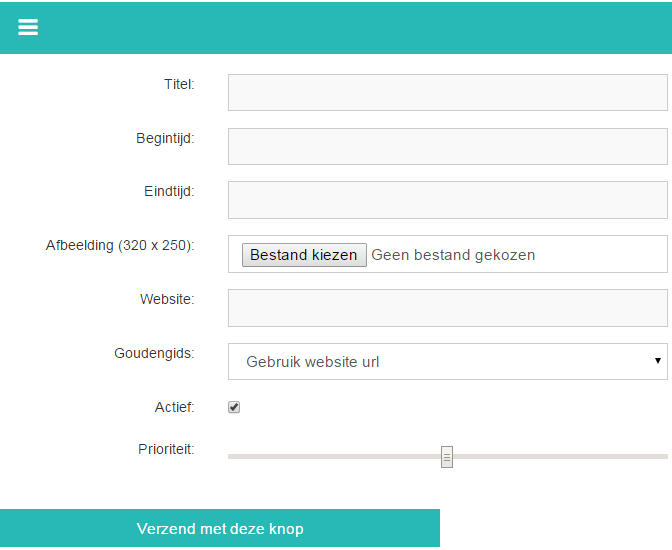
Task: Click the Titel input field
Action: click(x=447, y=93)
